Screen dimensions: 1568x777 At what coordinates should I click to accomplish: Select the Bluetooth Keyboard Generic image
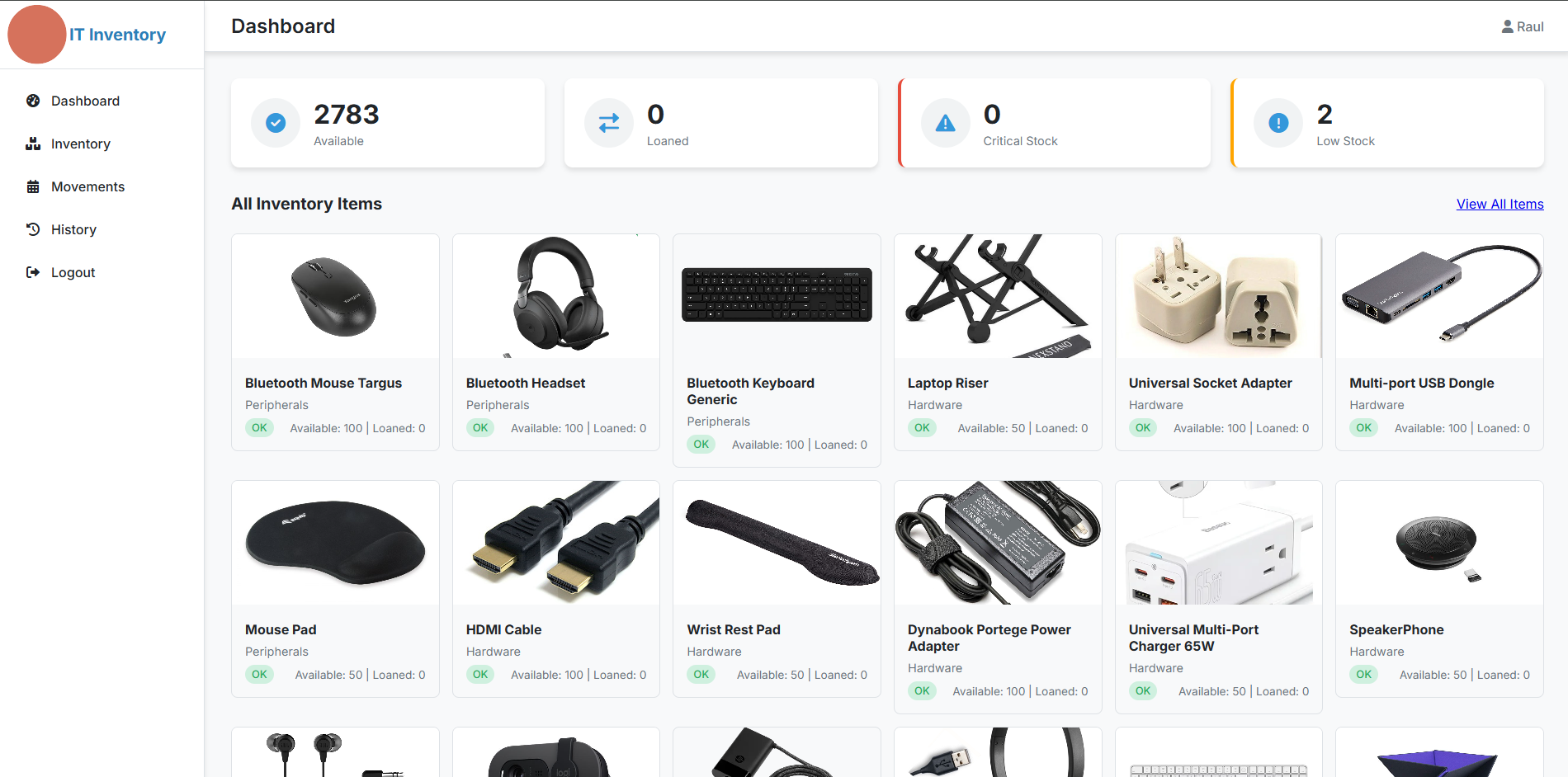[777, 296]
